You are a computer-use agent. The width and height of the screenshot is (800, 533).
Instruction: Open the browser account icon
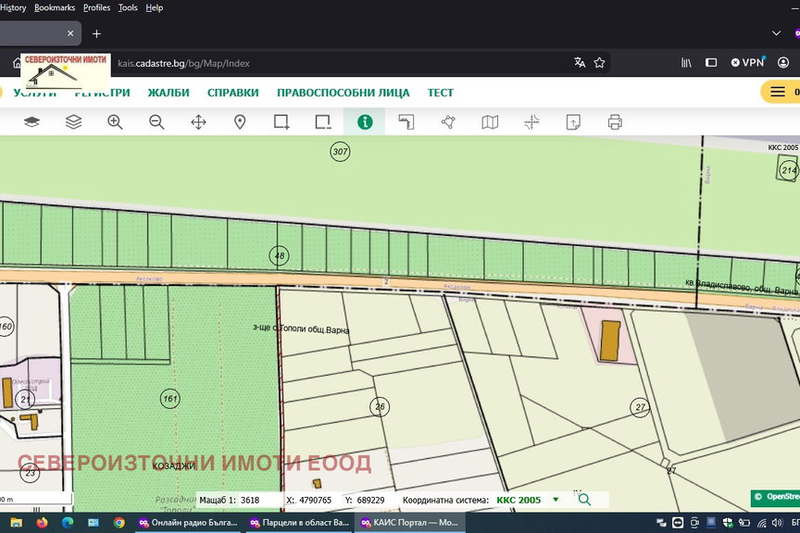[x=783, y=63]
